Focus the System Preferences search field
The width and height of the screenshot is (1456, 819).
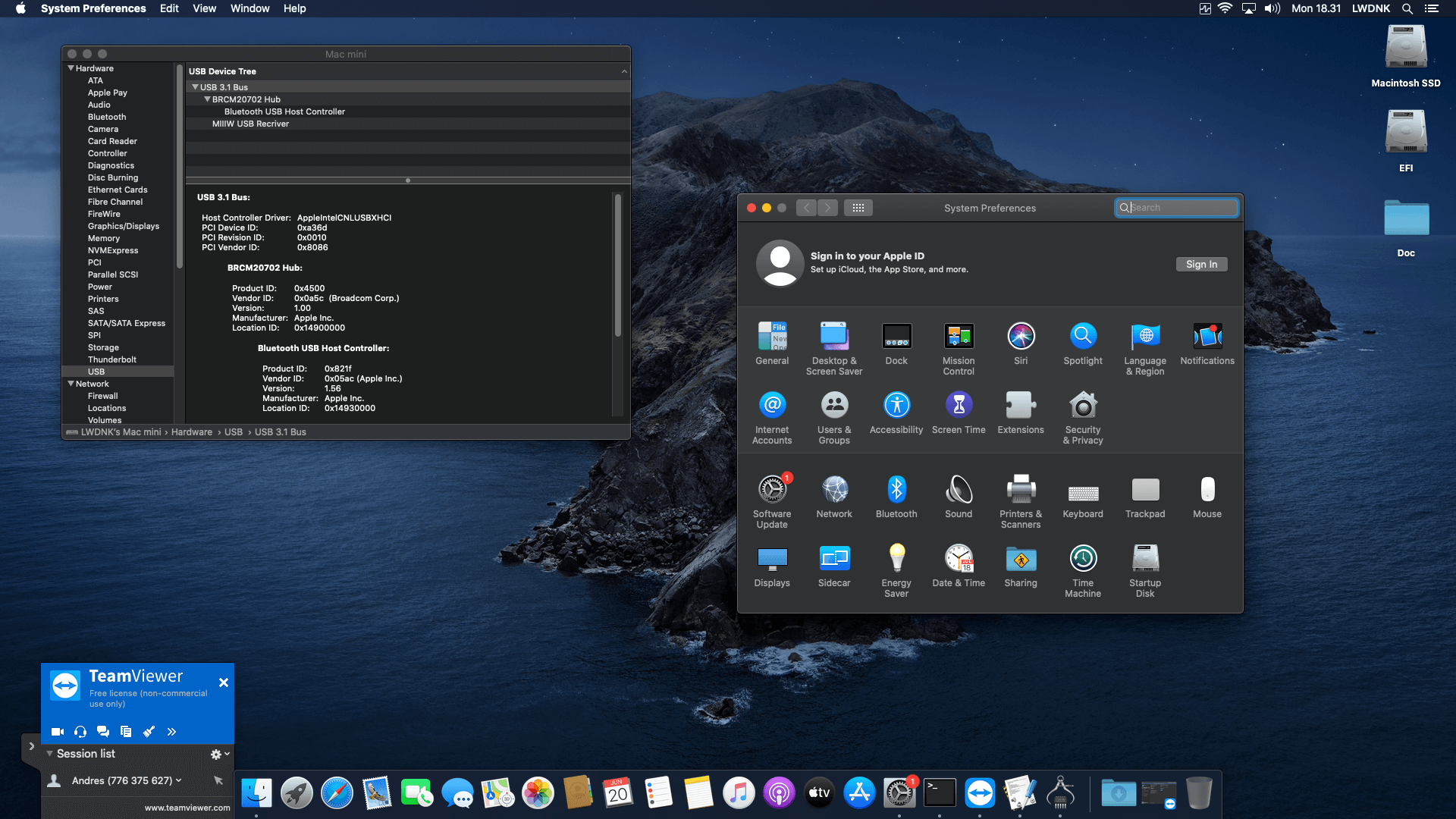1176,207
